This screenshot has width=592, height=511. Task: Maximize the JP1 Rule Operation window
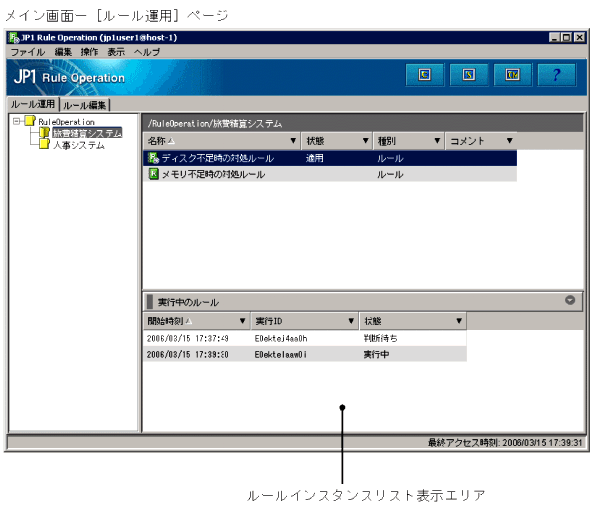(x=566, y=37)
